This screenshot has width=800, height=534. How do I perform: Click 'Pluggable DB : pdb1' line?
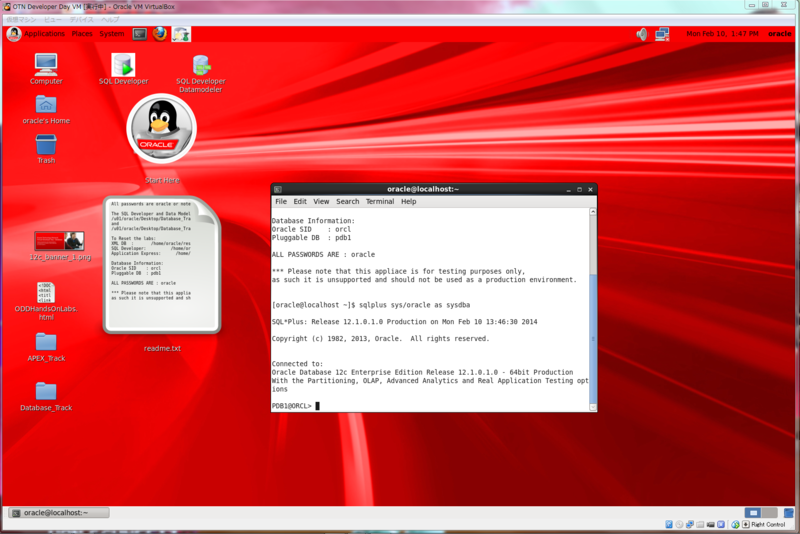311,238
